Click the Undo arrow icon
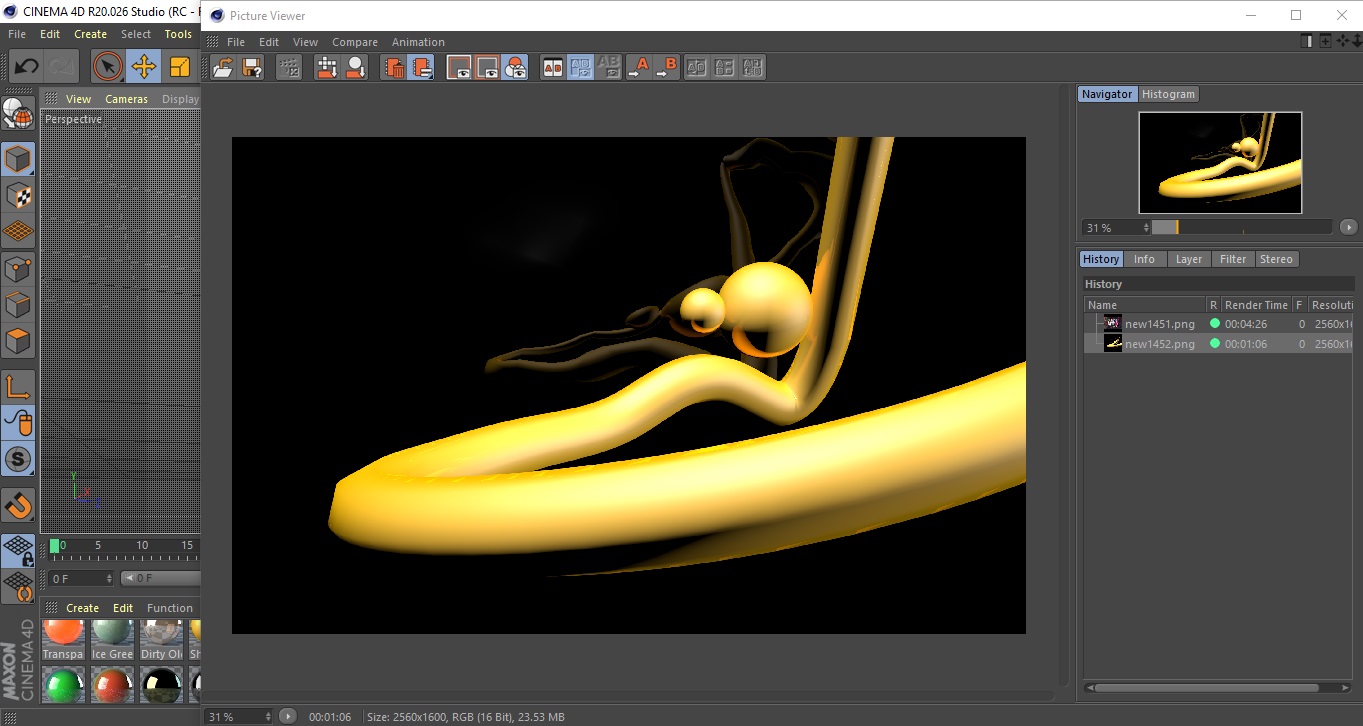Image resolution: width=1363 pixels, height=726 pixels. click(27, 67)
